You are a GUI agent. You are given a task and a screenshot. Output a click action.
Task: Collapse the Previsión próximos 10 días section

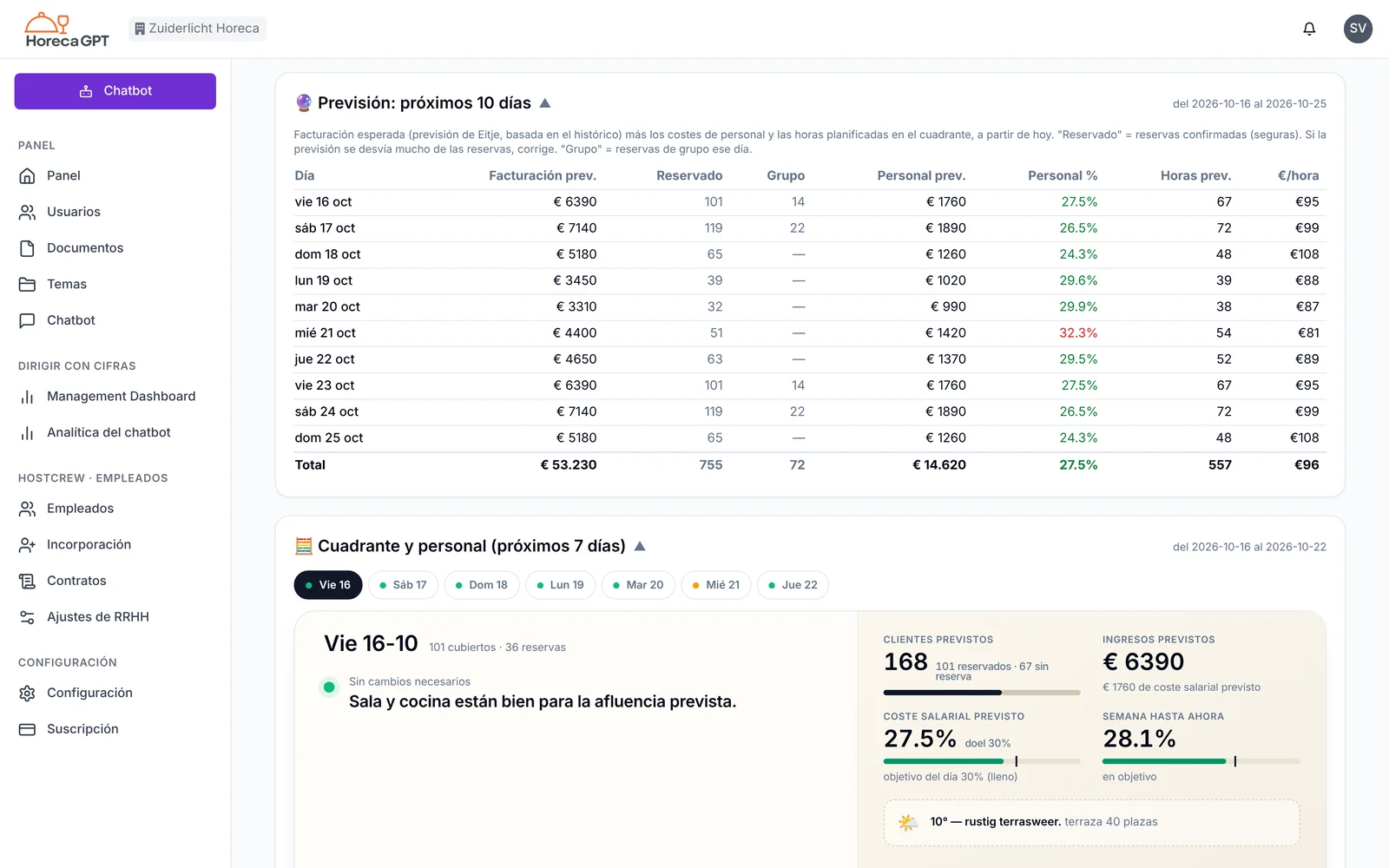[x=545, y=103]
